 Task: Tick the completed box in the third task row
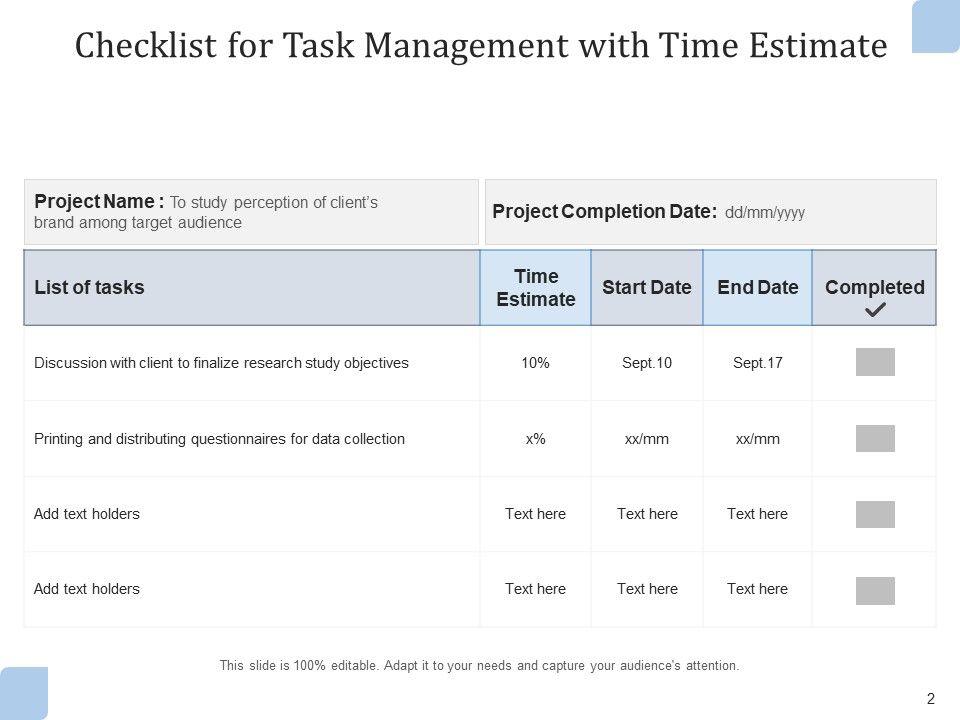(875, 514)
